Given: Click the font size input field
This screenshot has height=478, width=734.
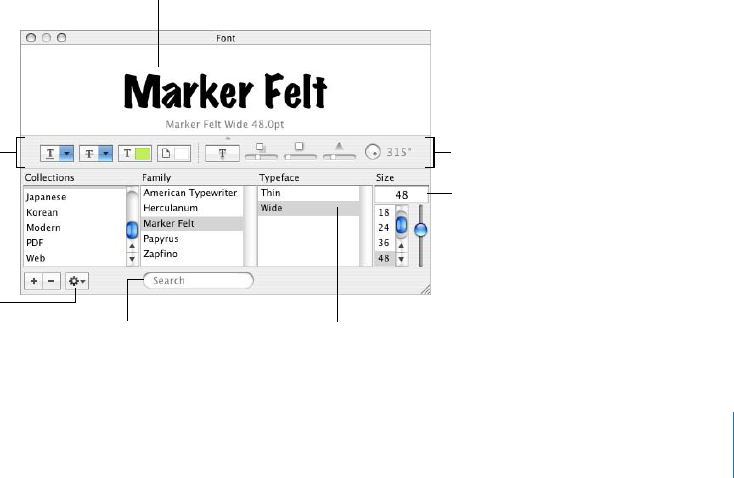Looking at the screenshot, I should 401,195.
